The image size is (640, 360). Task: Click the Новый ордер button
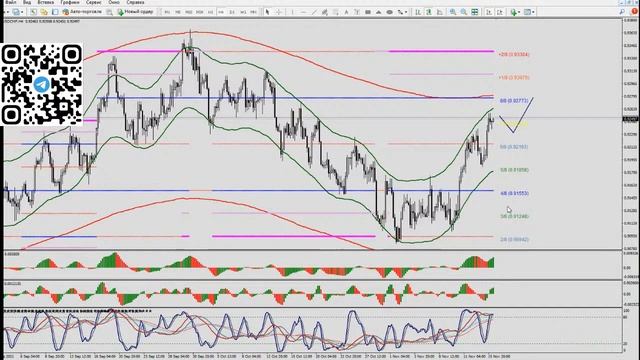(136, 12)
